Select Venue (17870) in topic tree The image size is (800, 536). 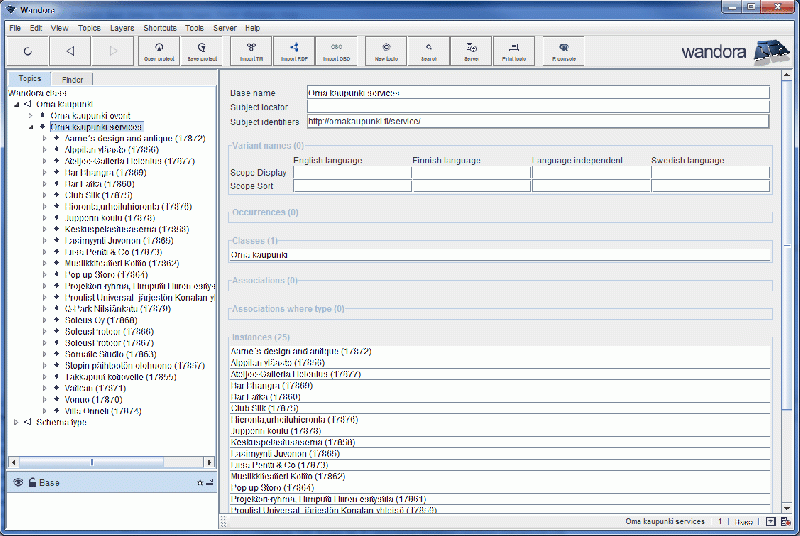click(92, 399)
